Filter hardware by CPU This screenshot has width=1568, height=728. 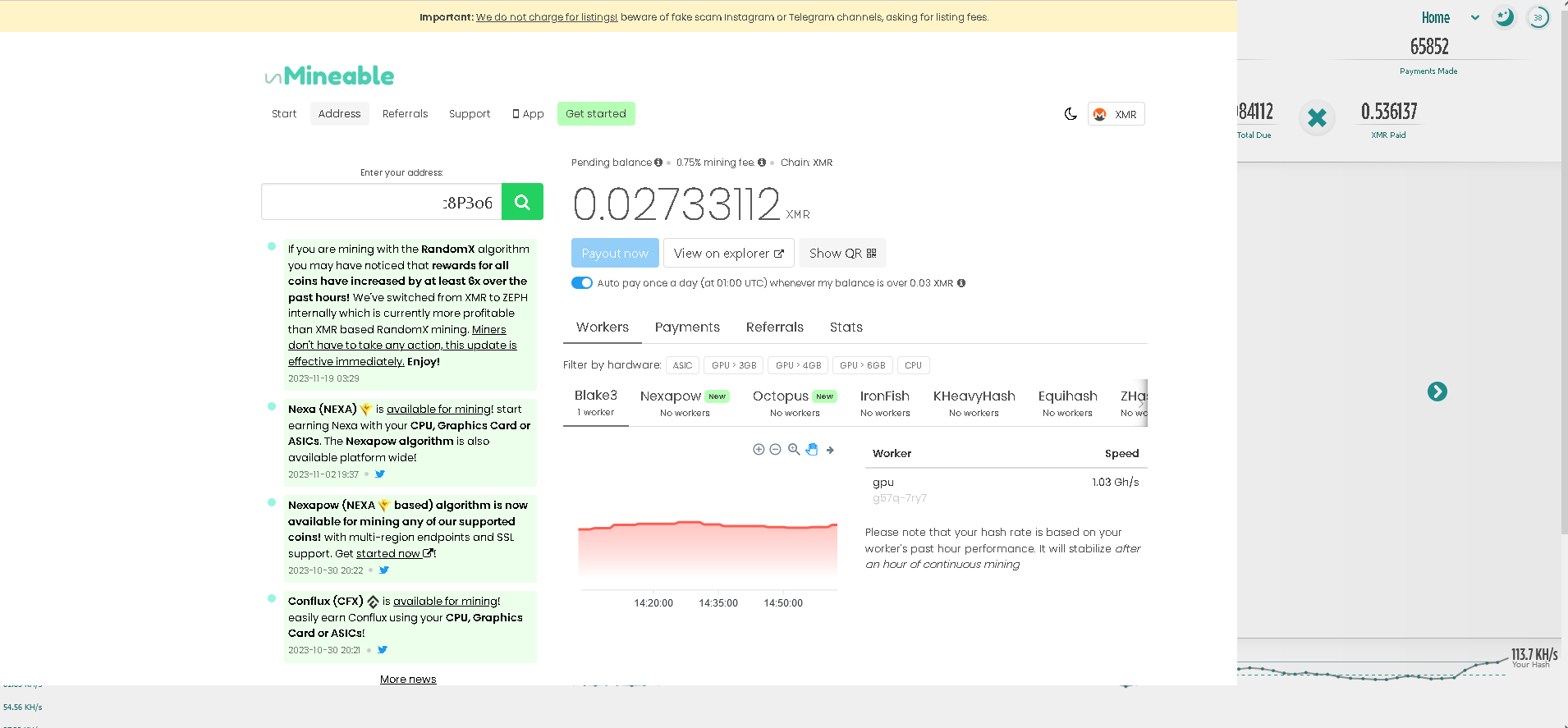click(x=913, y=365)
